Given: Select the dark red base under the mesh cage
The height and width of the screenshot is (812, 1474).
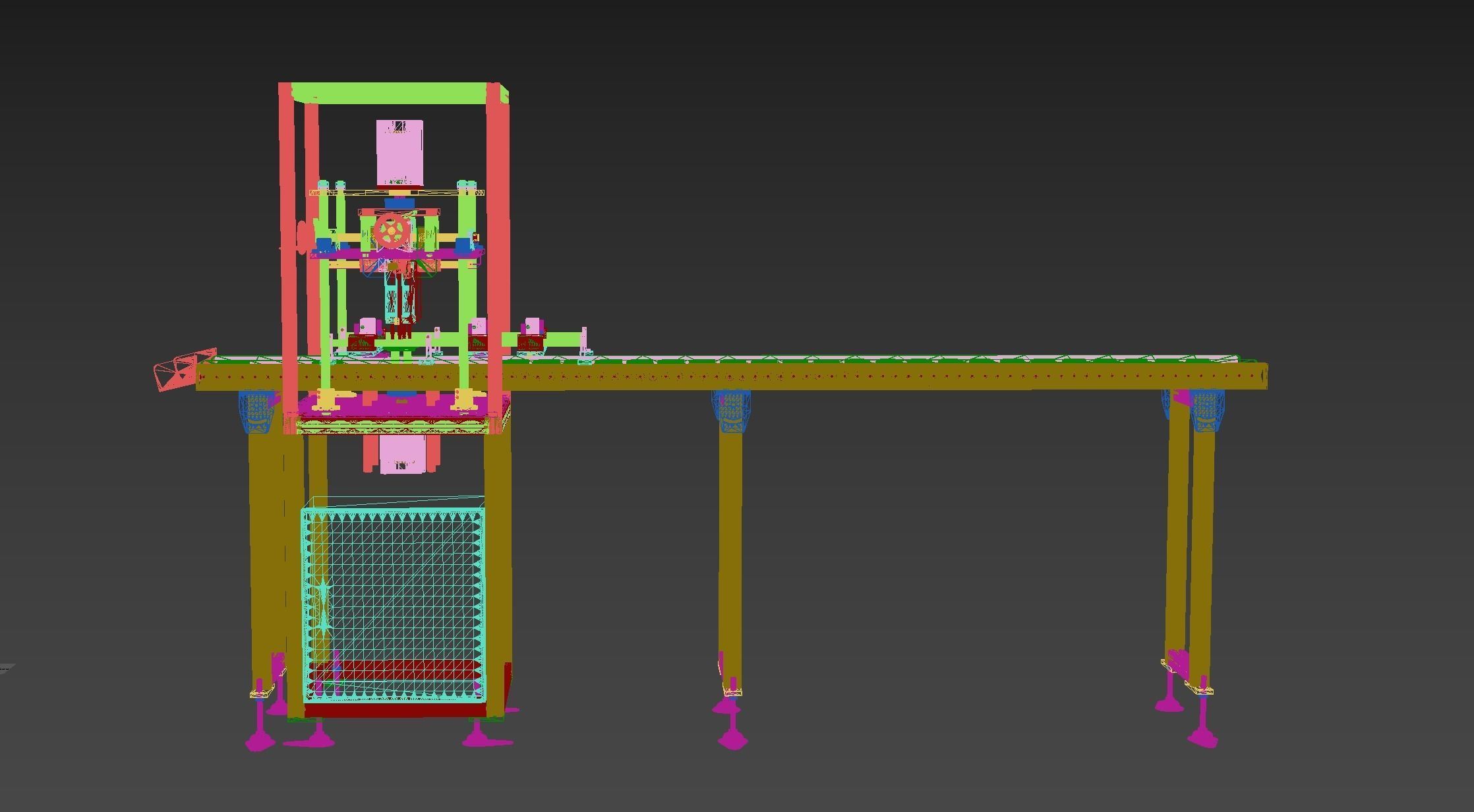Looking at the screenshot, I should pos(396,710).
